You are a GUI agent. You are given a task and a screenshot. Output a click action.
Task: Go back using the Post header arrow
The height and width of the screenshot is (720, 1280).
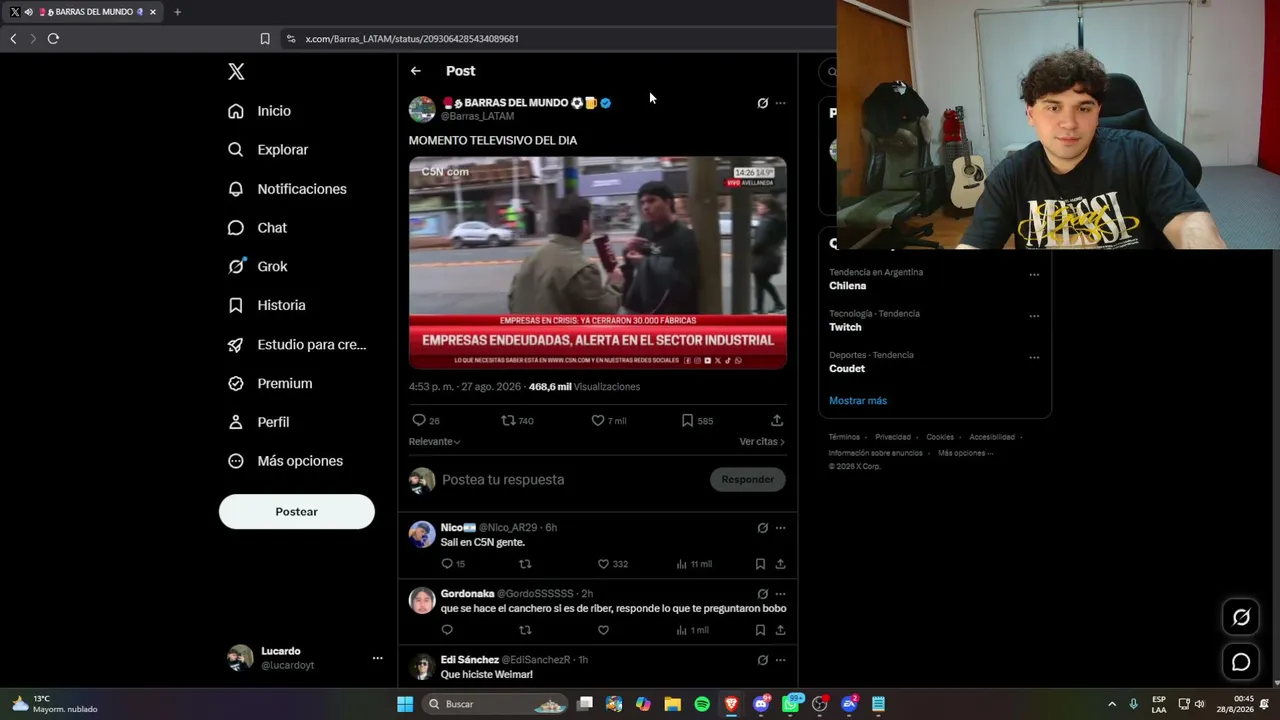coord(416,71)
